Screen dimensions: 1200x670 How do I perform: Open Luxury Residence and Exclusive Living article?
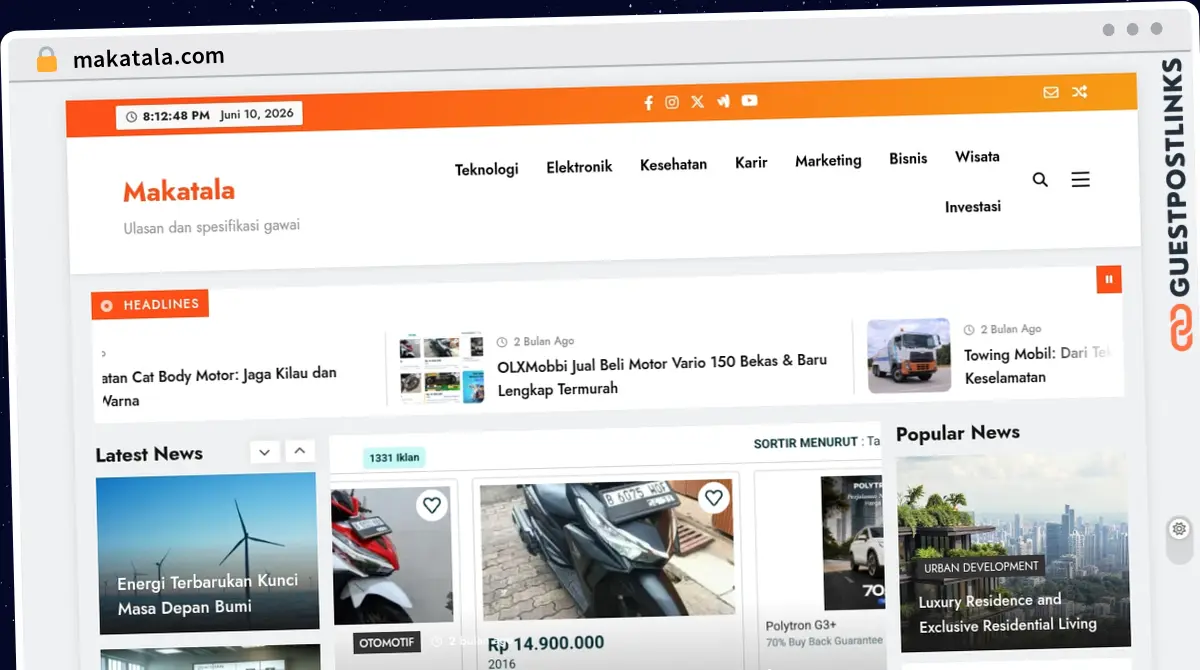[x=1008, y=612]
